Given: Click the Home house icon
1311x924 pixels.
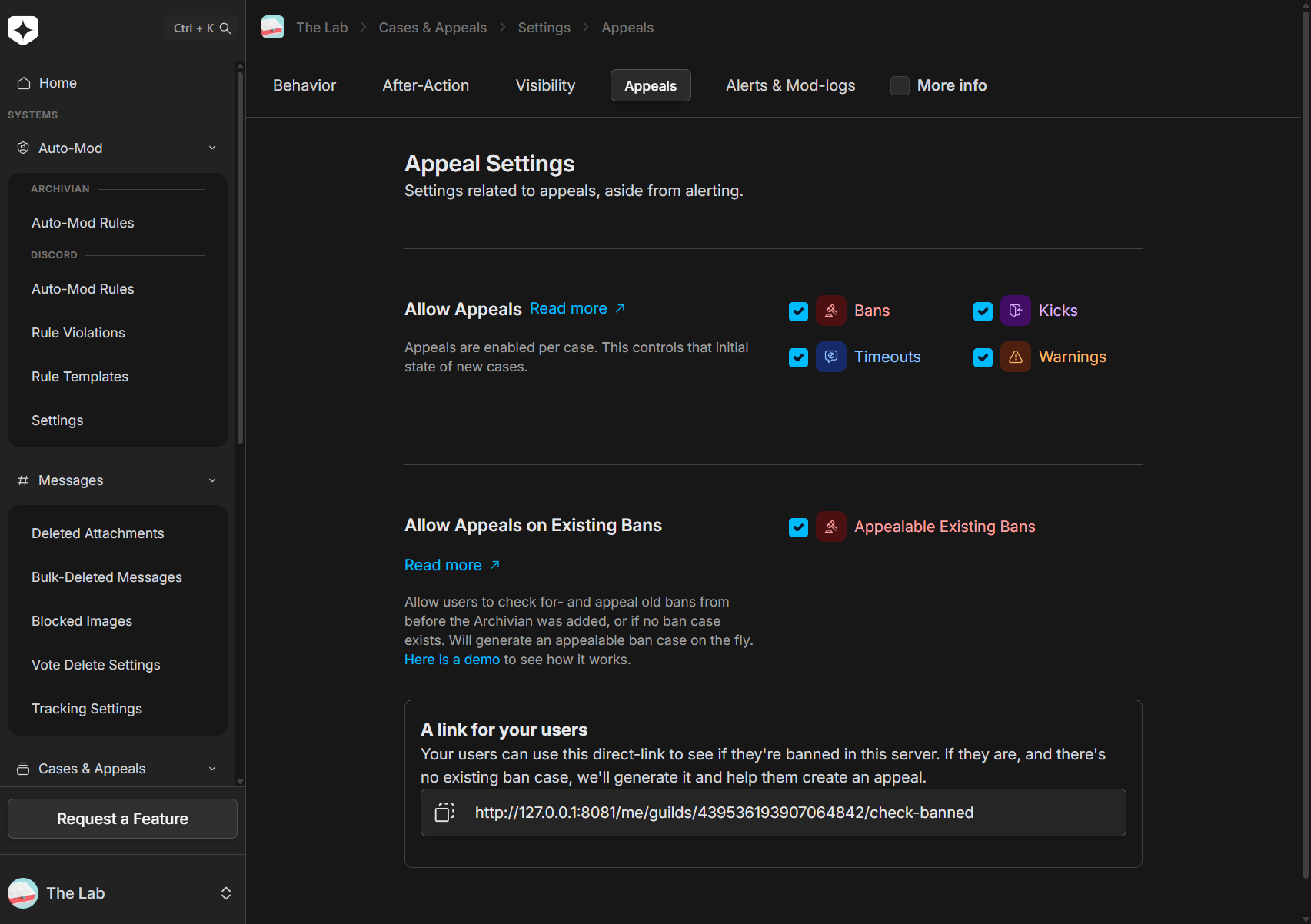Looking at the screenshot, I should 24,83.
